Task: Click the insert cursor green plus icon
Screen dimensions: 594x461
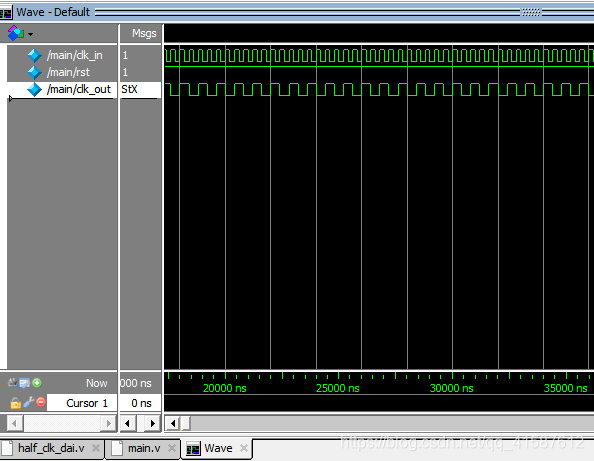Action: coord(37,383)
